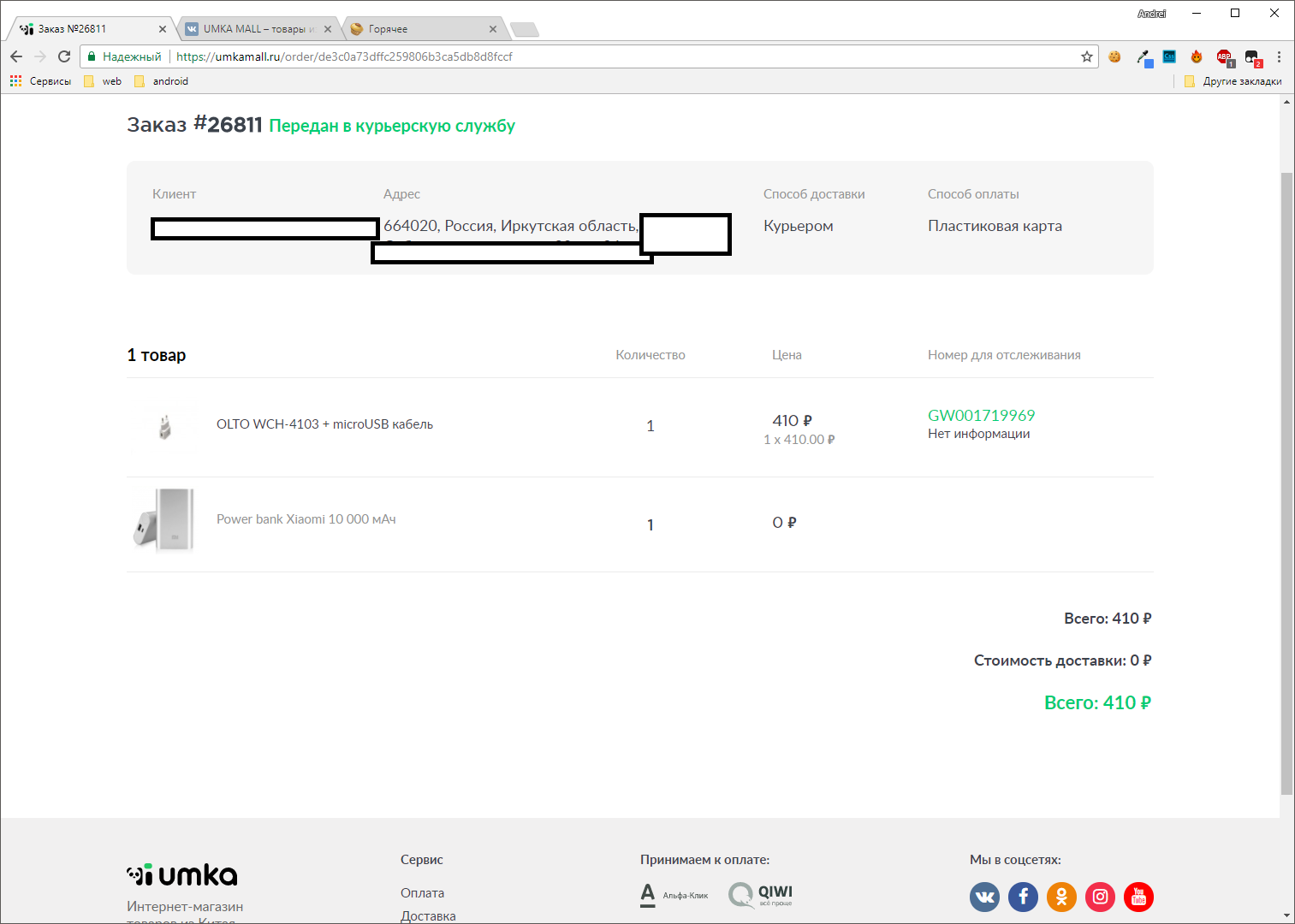Image resolution: width=1295 pixels, height=924 pixels.
Task: Open the android bookmarks folder
Action: 161,81
